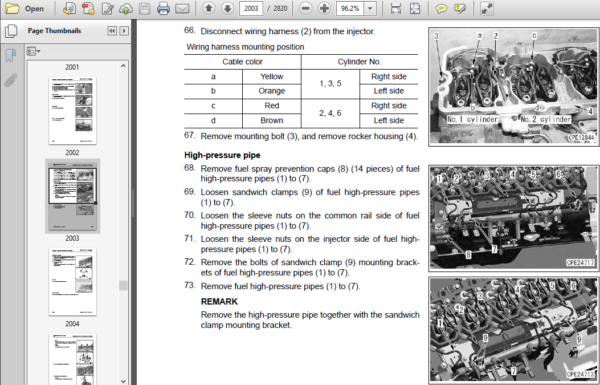The image size is (600, 385).
Task: Open the Attachments paperclip panel
Action: point(11,80)
